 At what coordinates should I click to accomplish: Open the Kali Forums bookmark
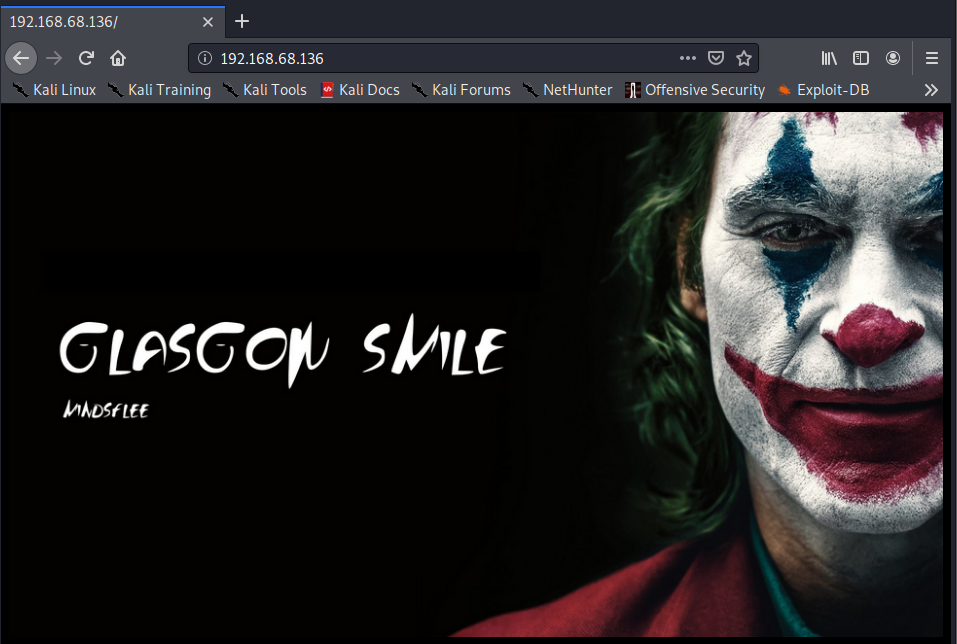click(x=461, y=90)
